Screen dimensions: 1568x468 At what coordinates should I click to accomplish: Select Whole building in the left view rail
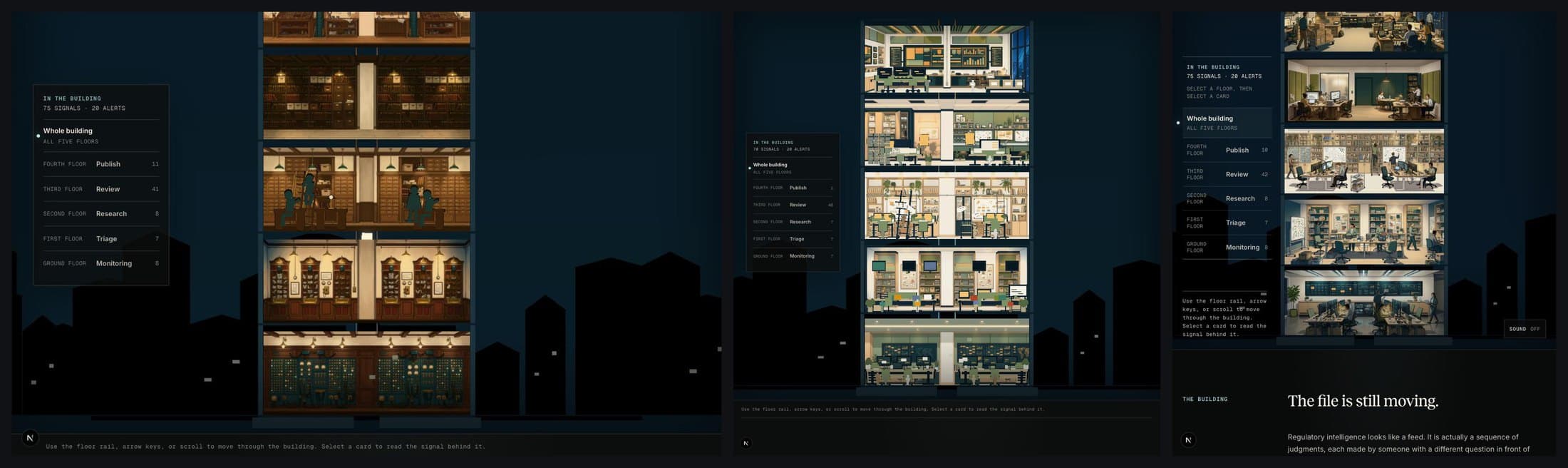click(100, 136)
